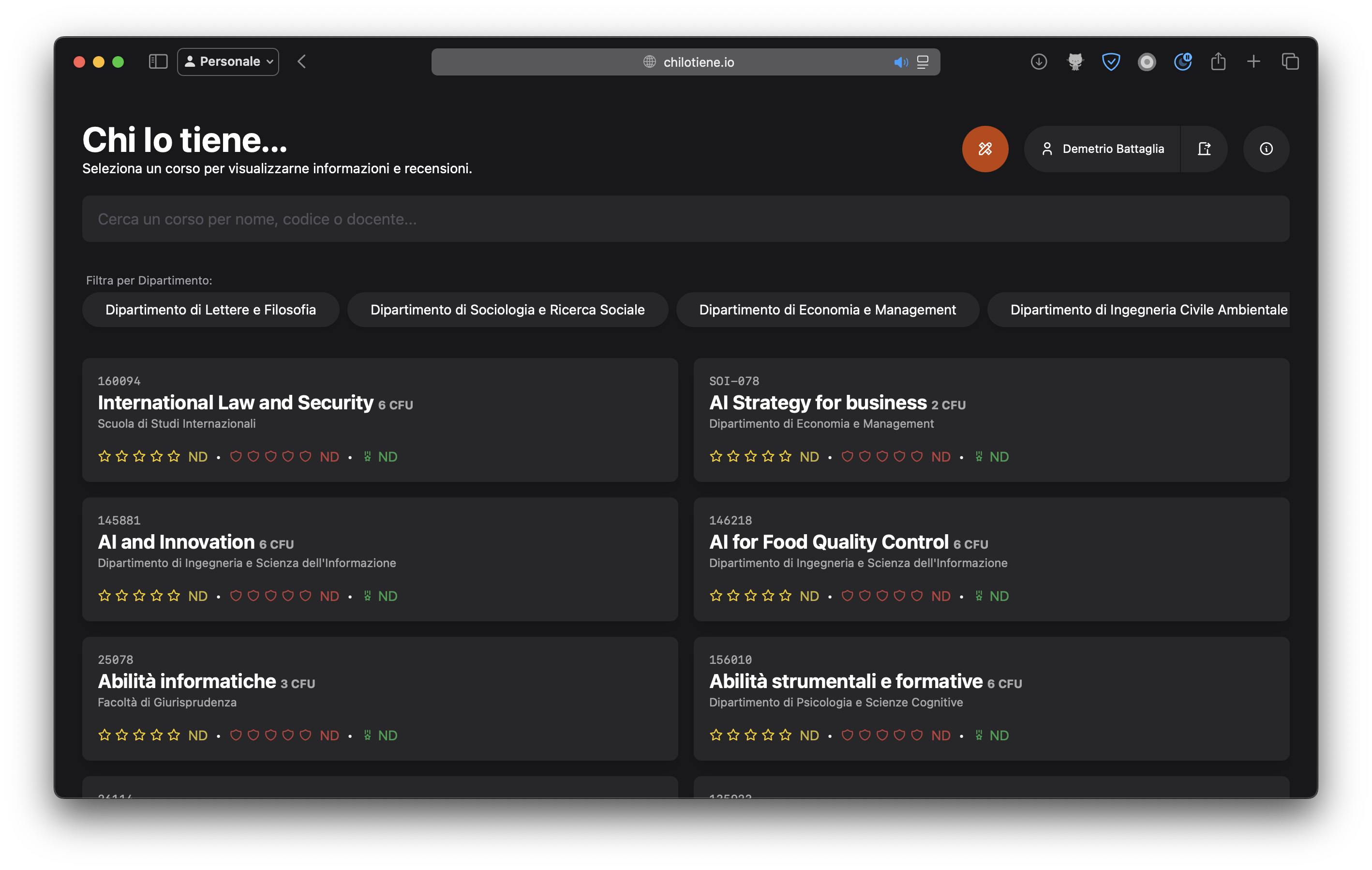Toggle the Safari sidebar icon
The width and height of the screenshot is (1372, 870).
click(158, 61)
